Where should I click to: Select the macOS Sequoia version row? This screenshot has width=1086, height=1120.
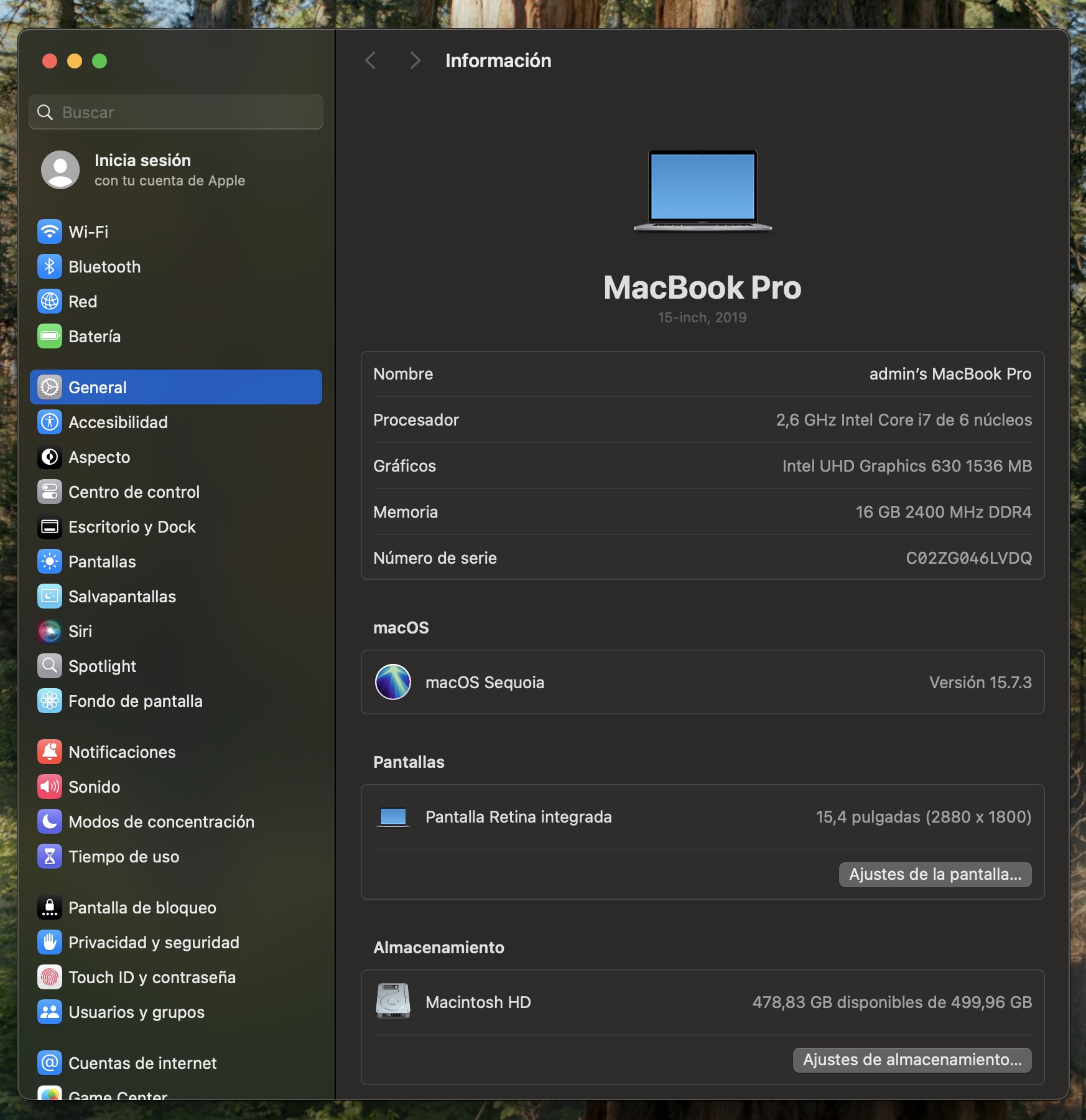(x=702, y=683)
